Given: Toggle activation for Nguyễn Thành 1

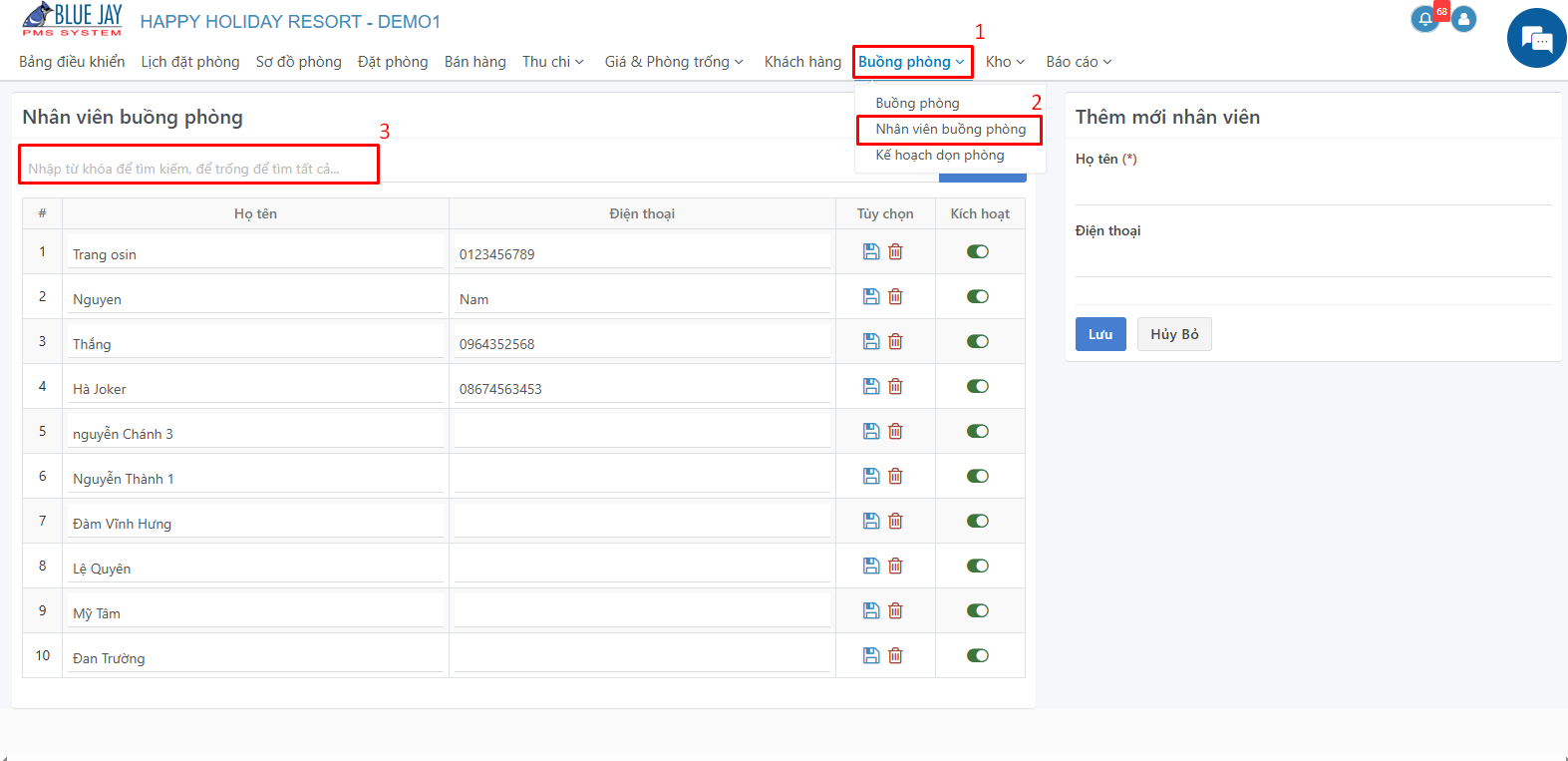Looking at the screenshot, I should pyautogui.click(x=978, y=476).
